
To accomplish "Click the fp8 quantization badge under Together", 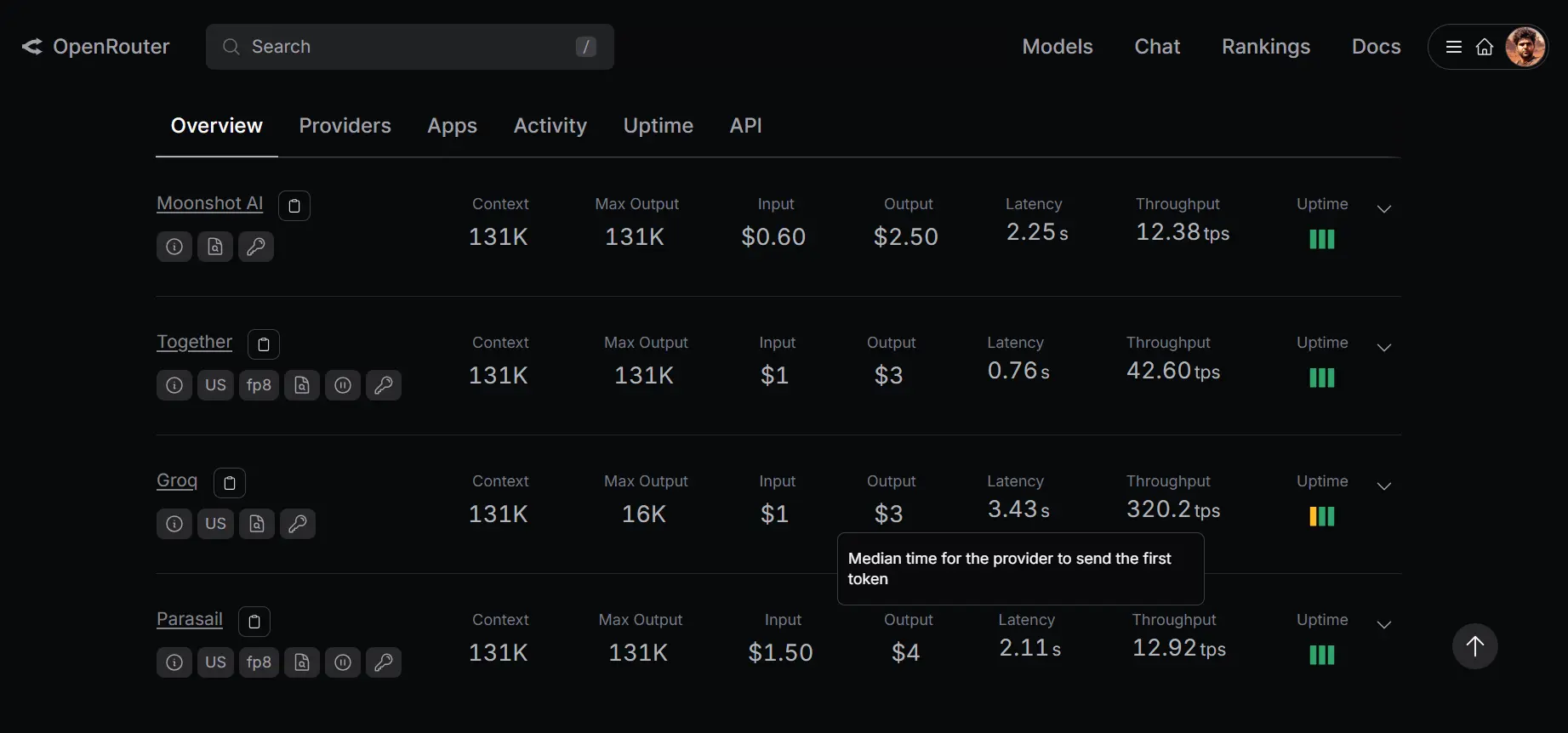I will (259, 385).
